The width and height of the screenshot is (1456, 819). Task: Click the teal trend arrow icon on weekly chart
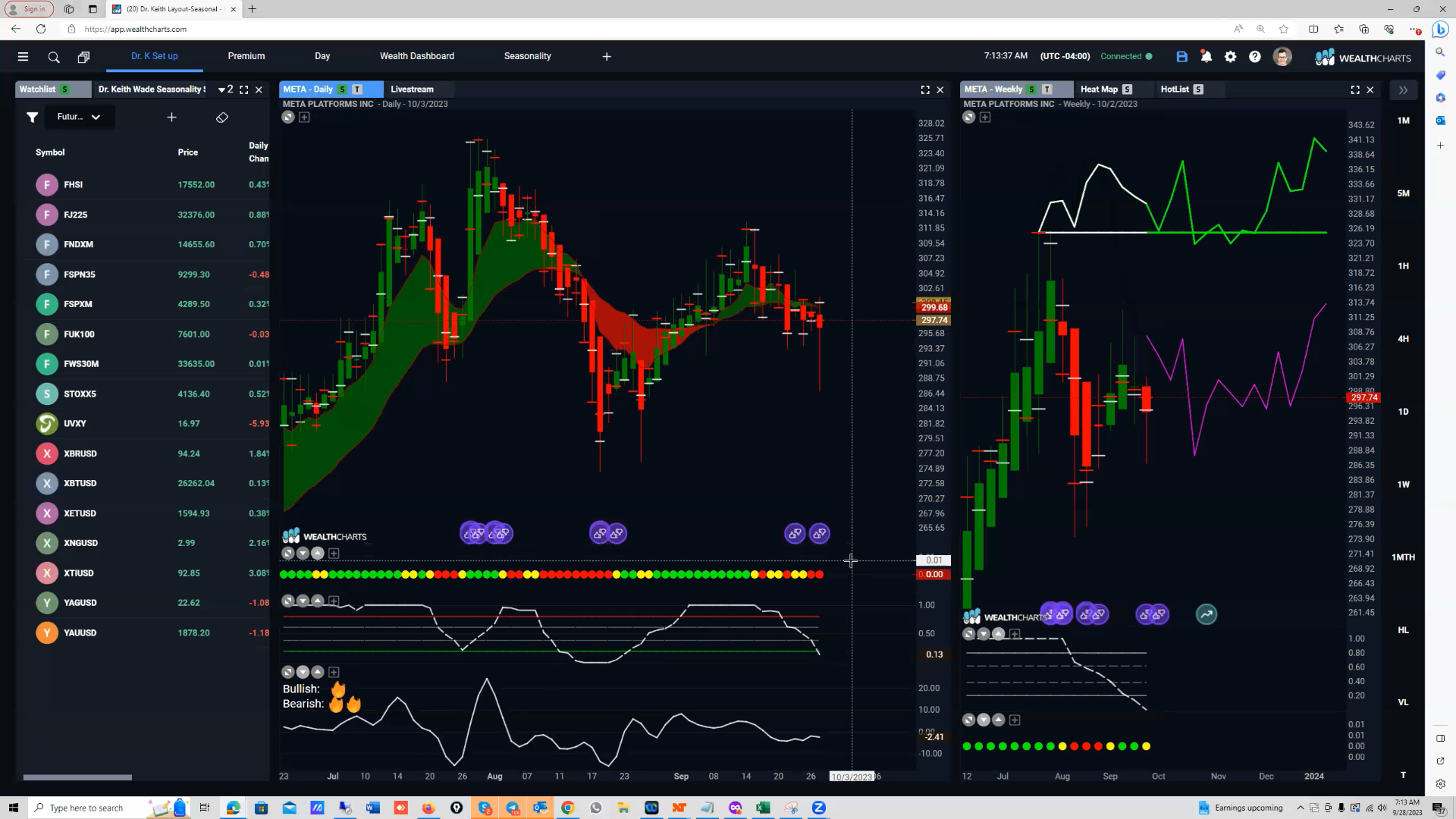(x=1207, y=614)
